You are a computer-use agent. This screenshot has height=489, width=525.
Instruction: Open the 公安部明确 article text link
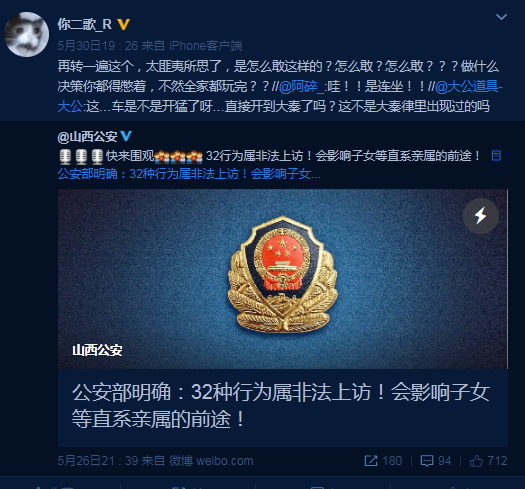189,174
